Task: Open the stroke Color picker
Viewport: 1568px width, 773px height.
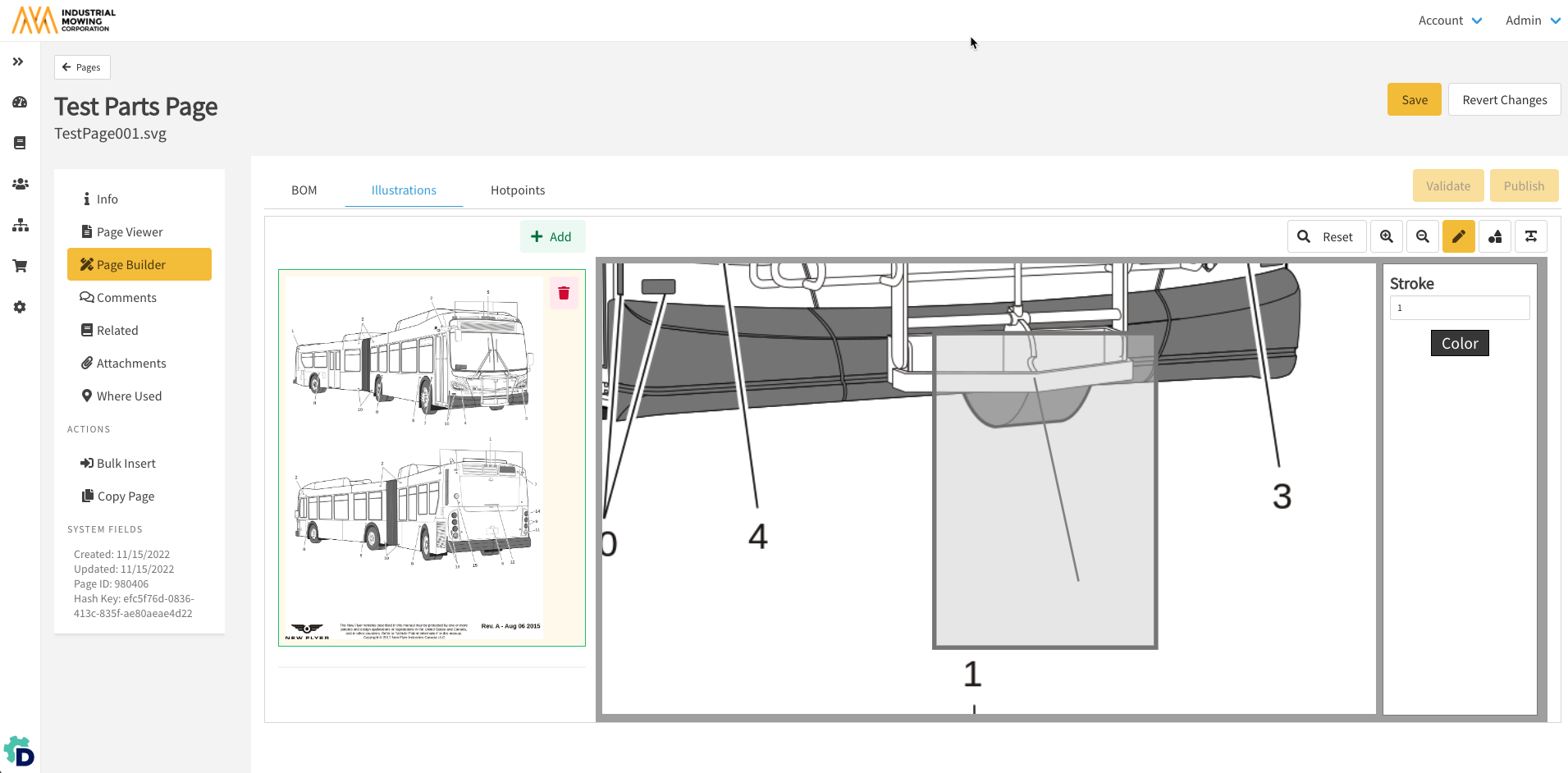Action: point(1459,344)
